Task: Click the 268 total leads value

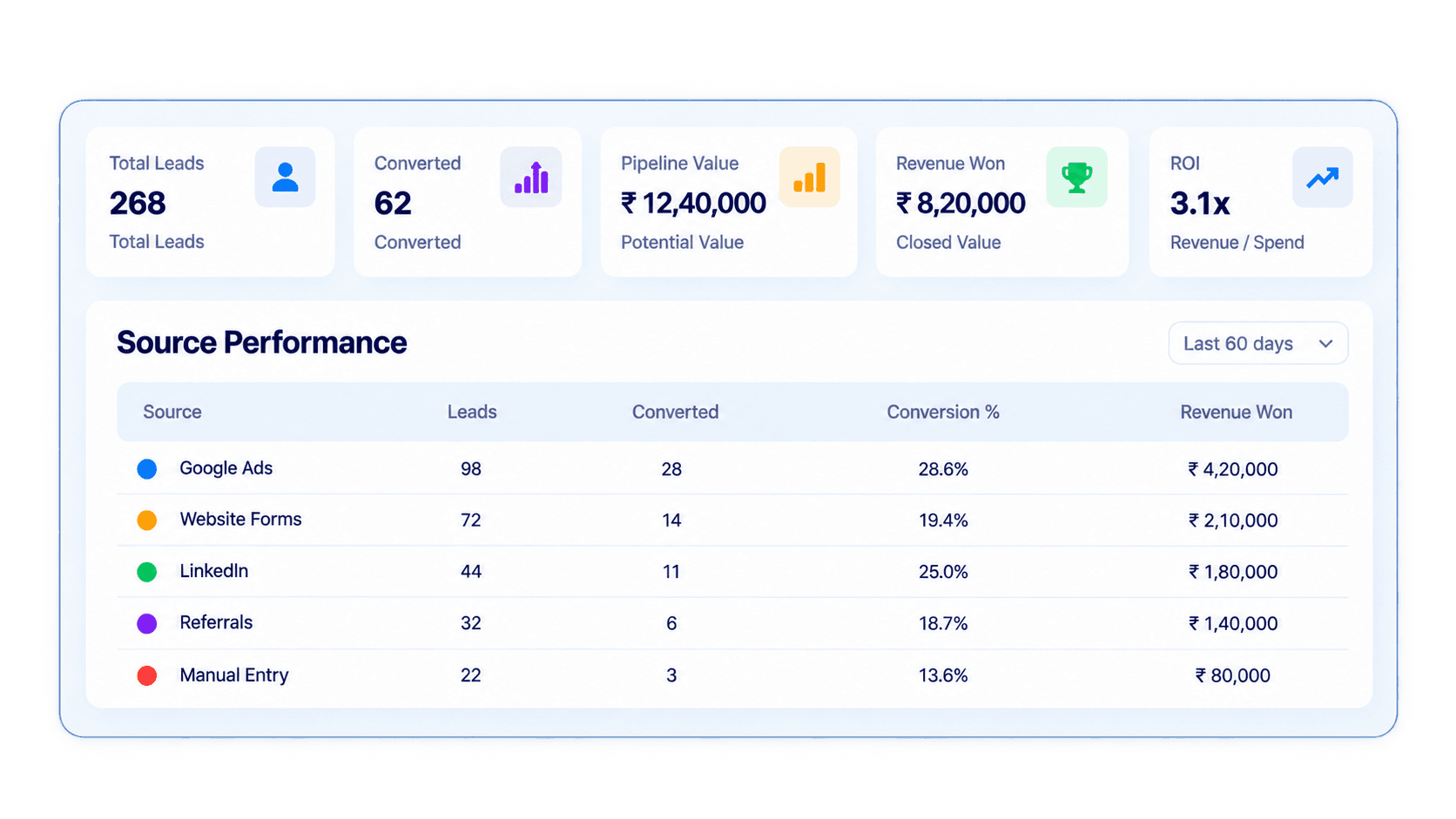Action: pos(138,204)
